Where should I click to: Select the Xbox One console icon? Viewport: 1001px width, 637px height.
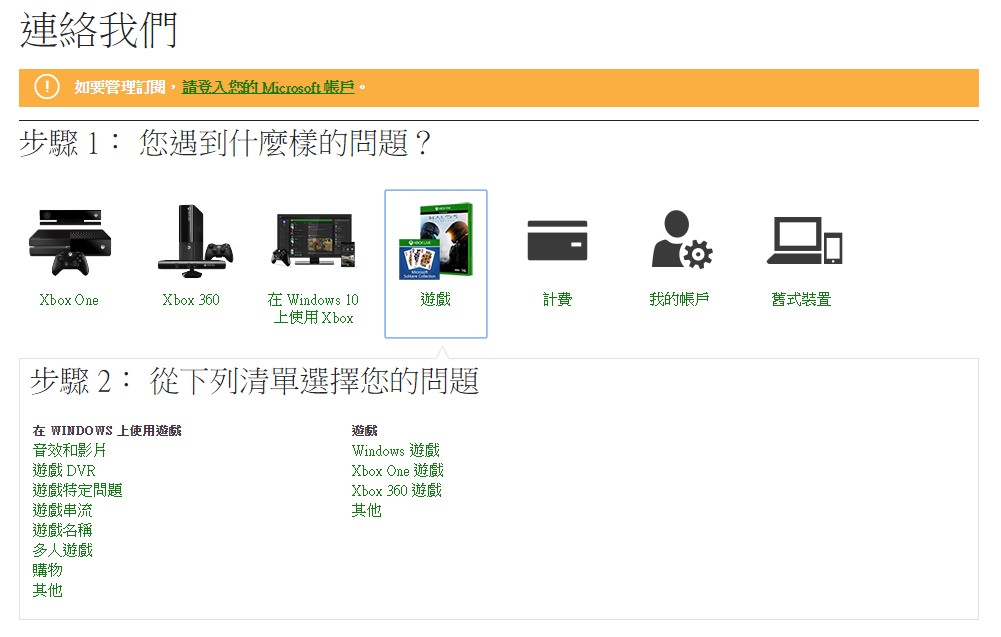tap(69, 242)
